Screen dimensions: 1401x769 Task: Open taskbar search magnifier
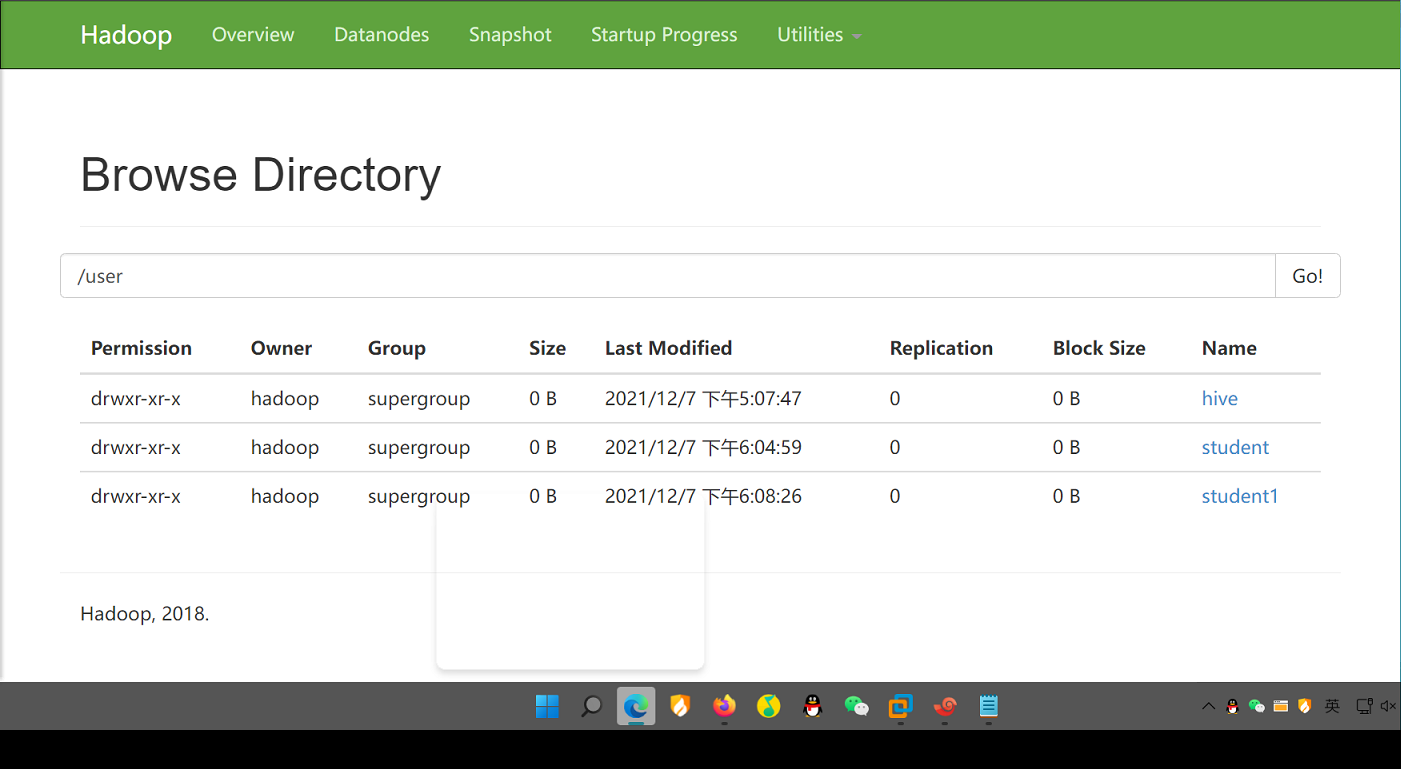tap(591, 707)
